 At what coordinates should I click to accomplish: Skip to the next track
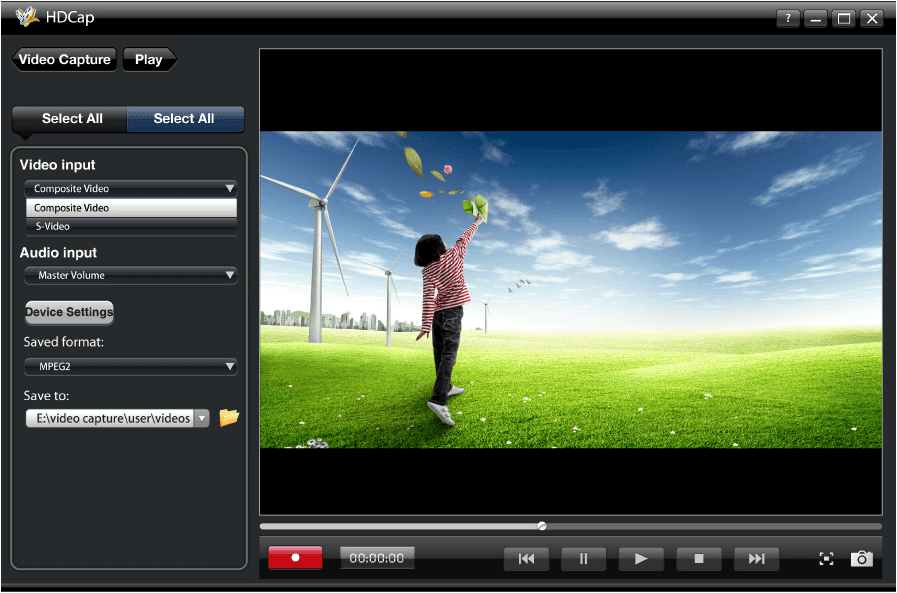[756, 559]
